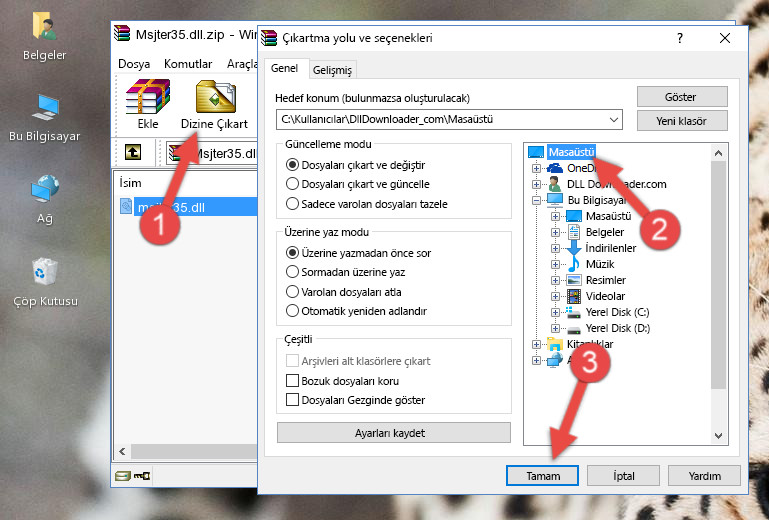
Task: Choose 'Dosyaları çıkart ve güncelle' option
Action: 292,184
